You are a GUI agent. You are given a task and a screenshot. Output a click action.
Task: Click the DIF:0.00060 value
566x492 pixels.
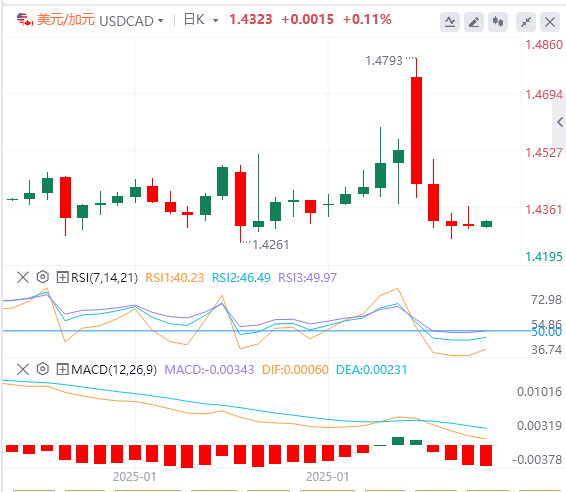[295, 370]
